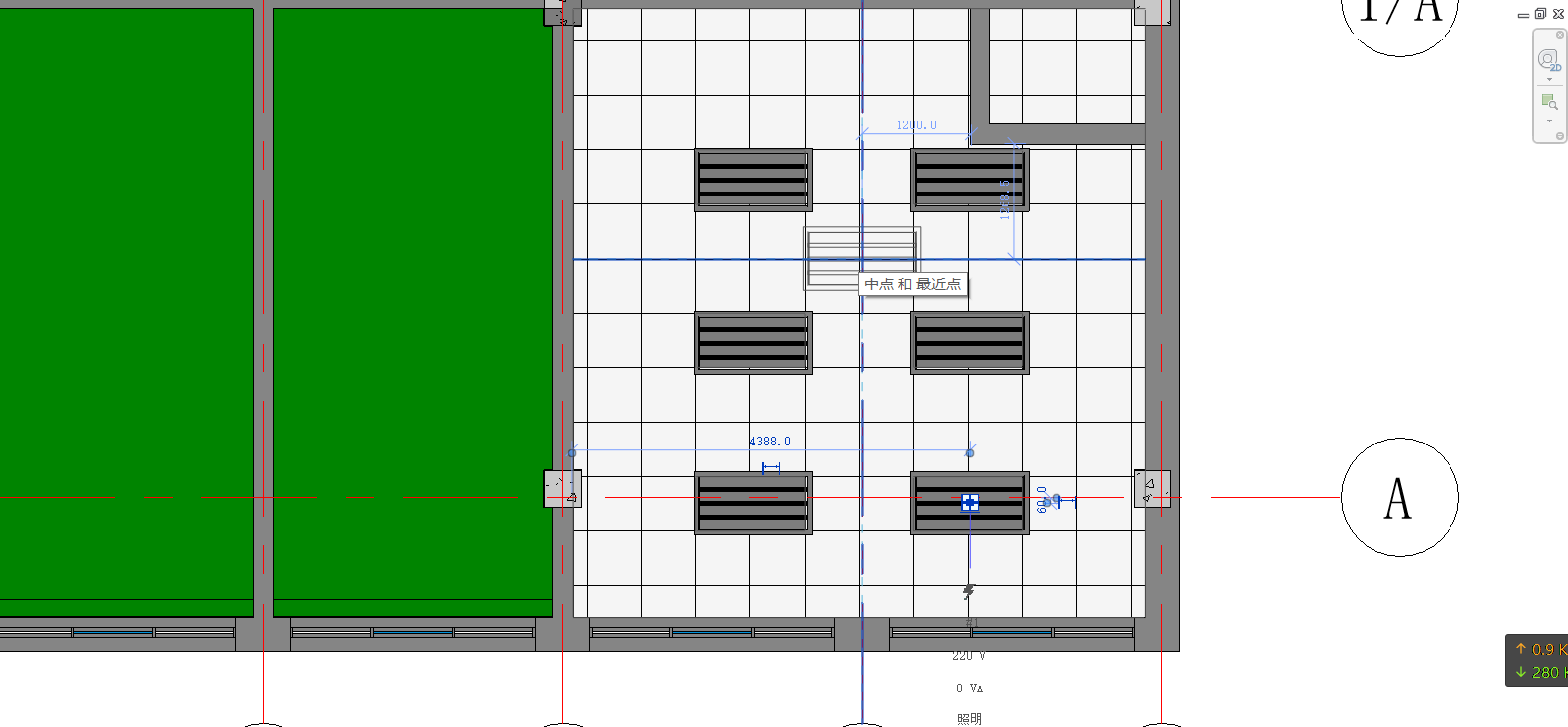This screenshot has width=1568, height=727.
Task: Click grid bubble labeled A
Action: 1399,497
